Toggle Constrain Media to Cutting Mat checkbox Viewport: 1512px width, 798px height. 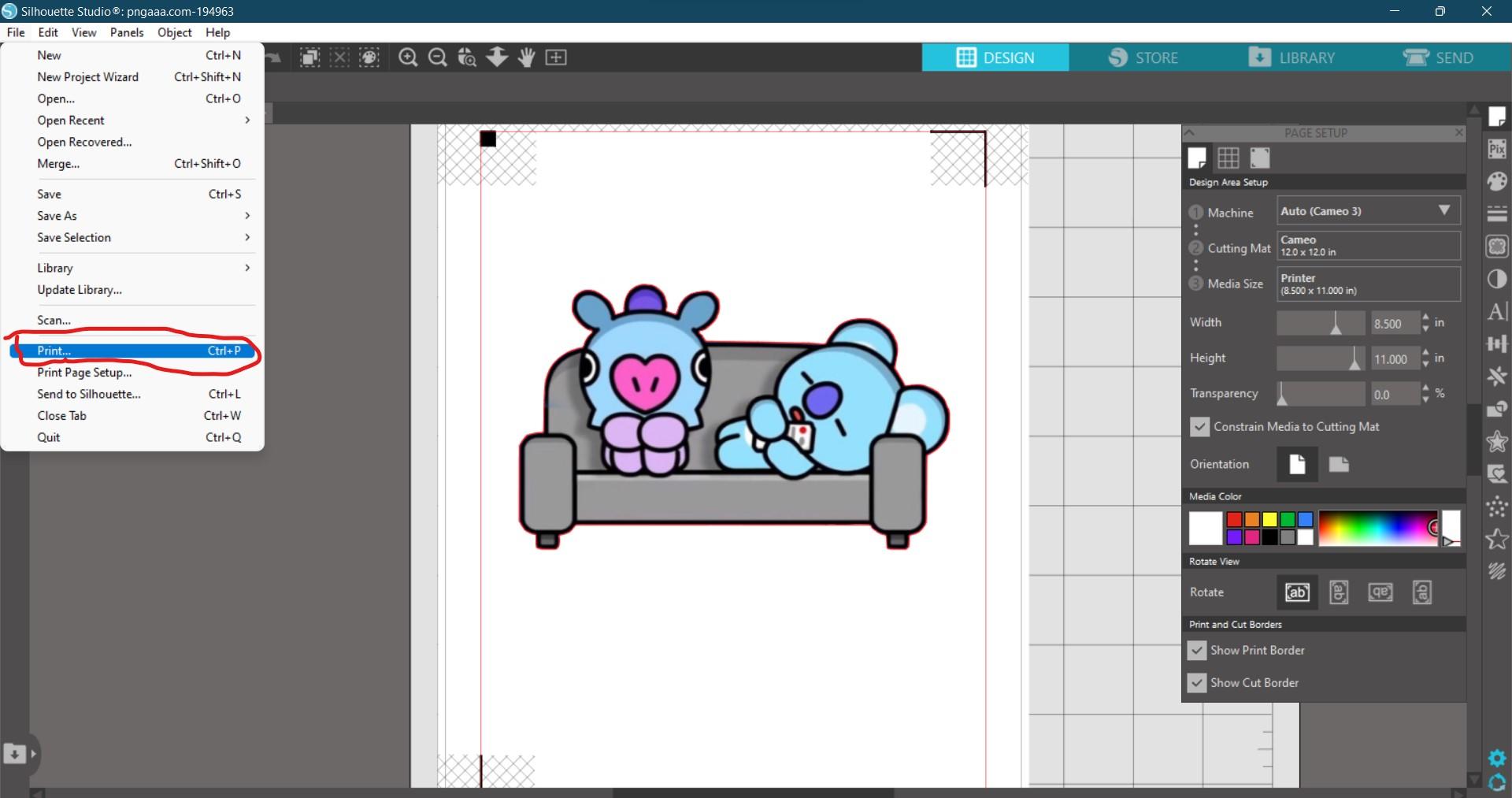click(1199, 426)
